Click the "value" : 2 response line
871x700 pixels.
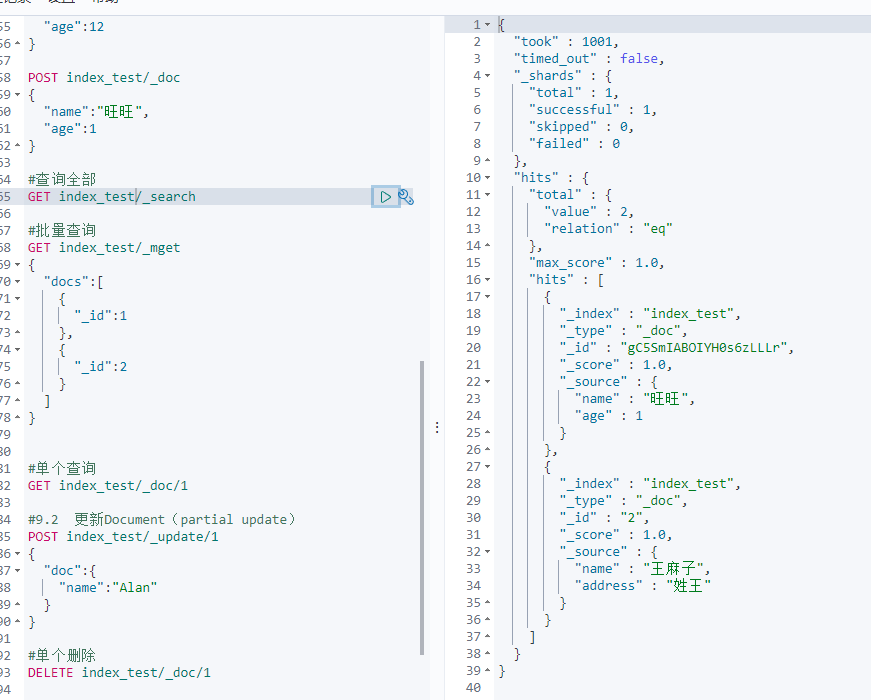(x=589, y=212)
